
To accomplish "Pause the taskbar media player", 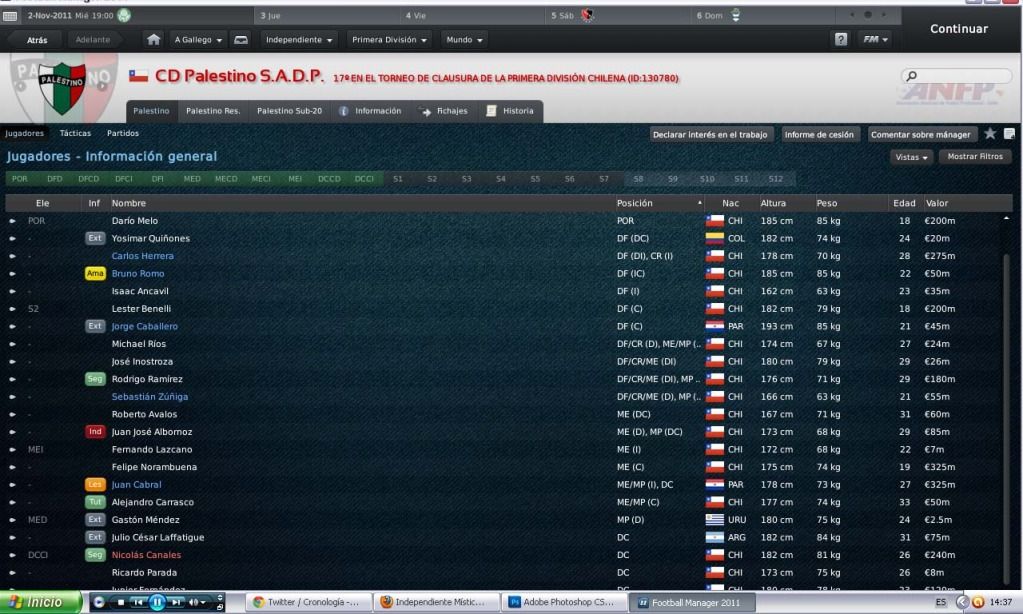I will (x=157, y=602).
